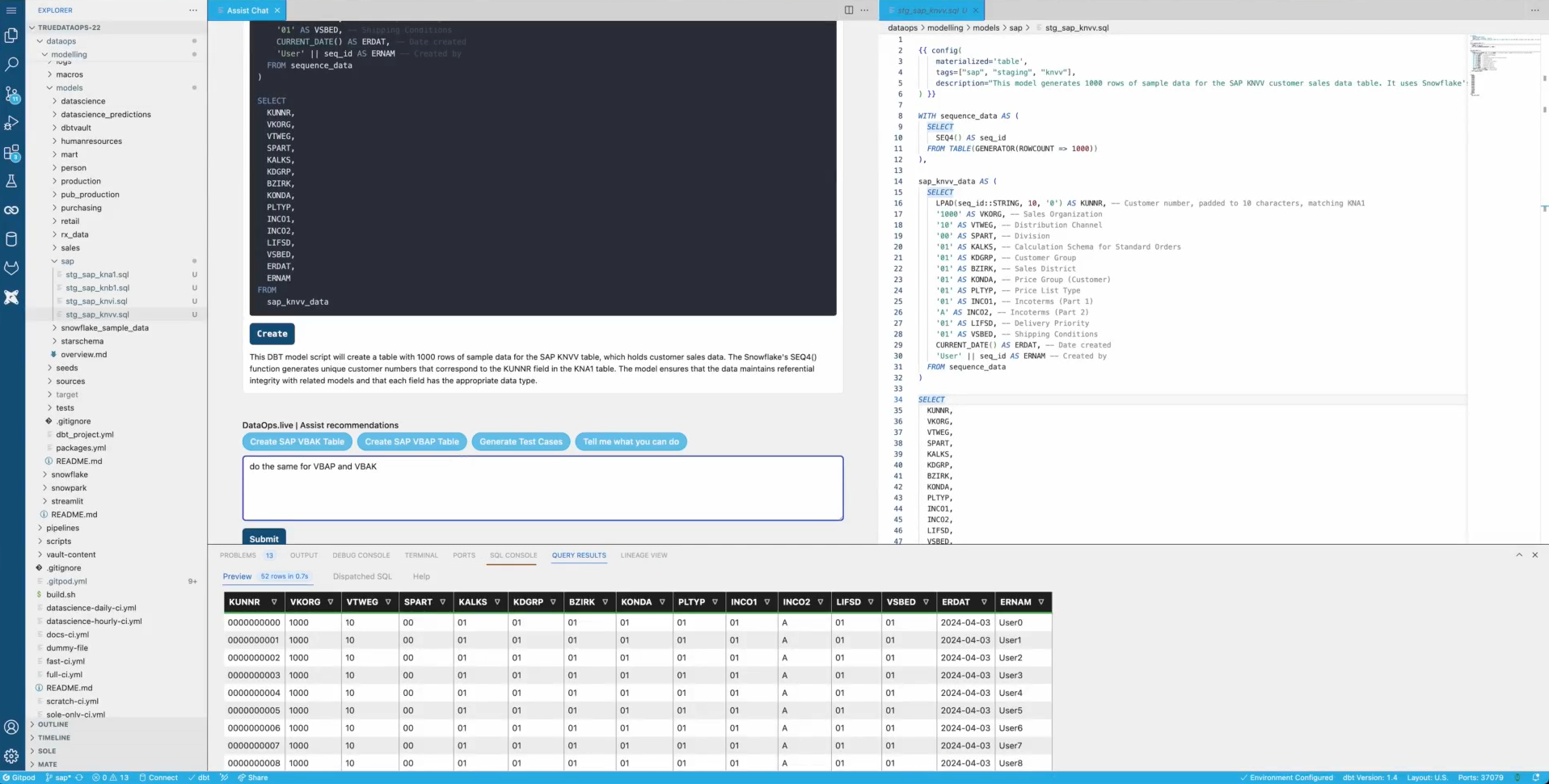The image size is (1549, 784).
Task: Open the database panel from the activity bar
Action: [11, 238]
